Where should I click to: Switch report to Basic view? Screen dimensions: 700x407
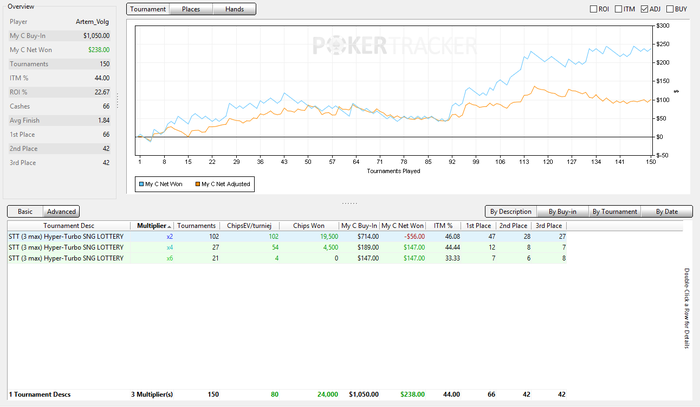(x=25, y=211)
